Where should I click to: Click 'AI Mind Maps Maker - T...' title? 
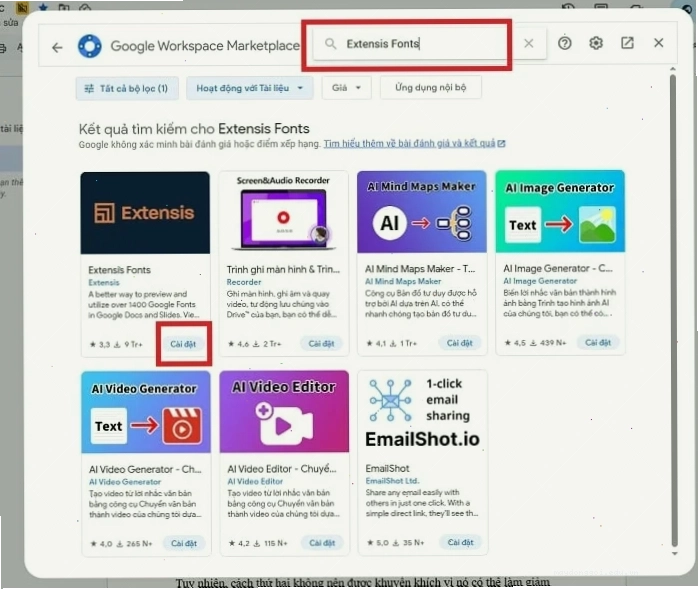click(420, 269)
